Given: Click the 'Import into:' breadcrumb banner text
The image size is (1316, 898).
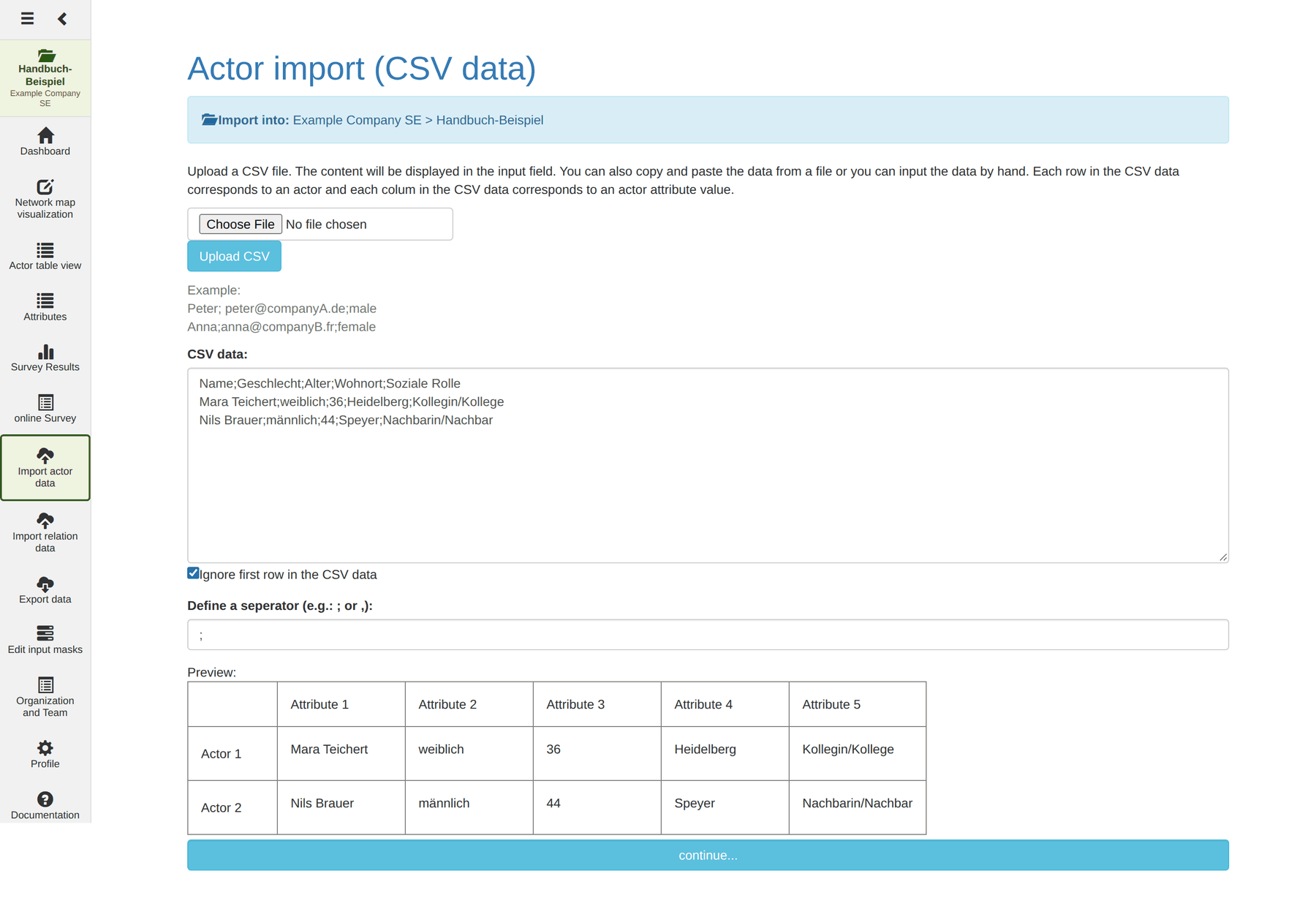Looking at the screenshot, I should pyautogui.click(x=254, y=120).
